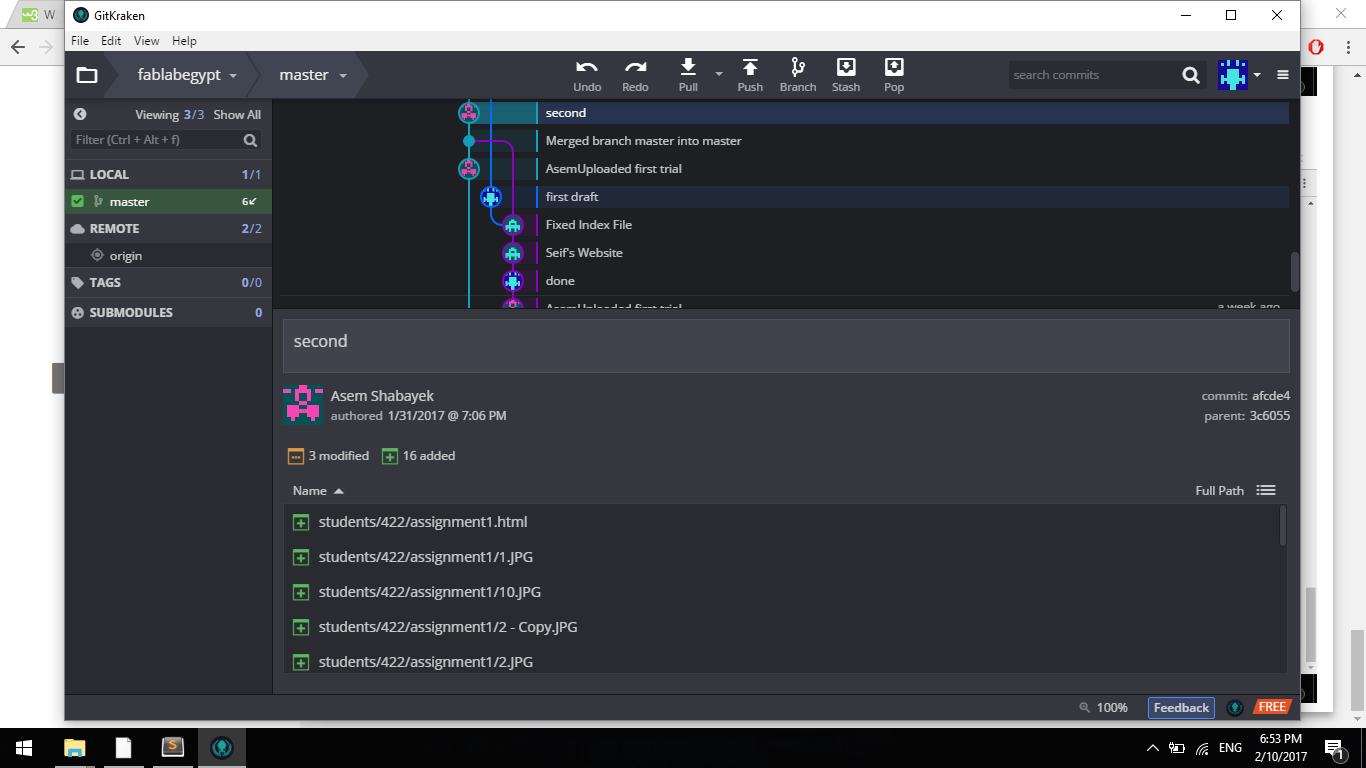1366x768 pixels.
Task: Open Action Center notification icon
Action: (1333, 747)
